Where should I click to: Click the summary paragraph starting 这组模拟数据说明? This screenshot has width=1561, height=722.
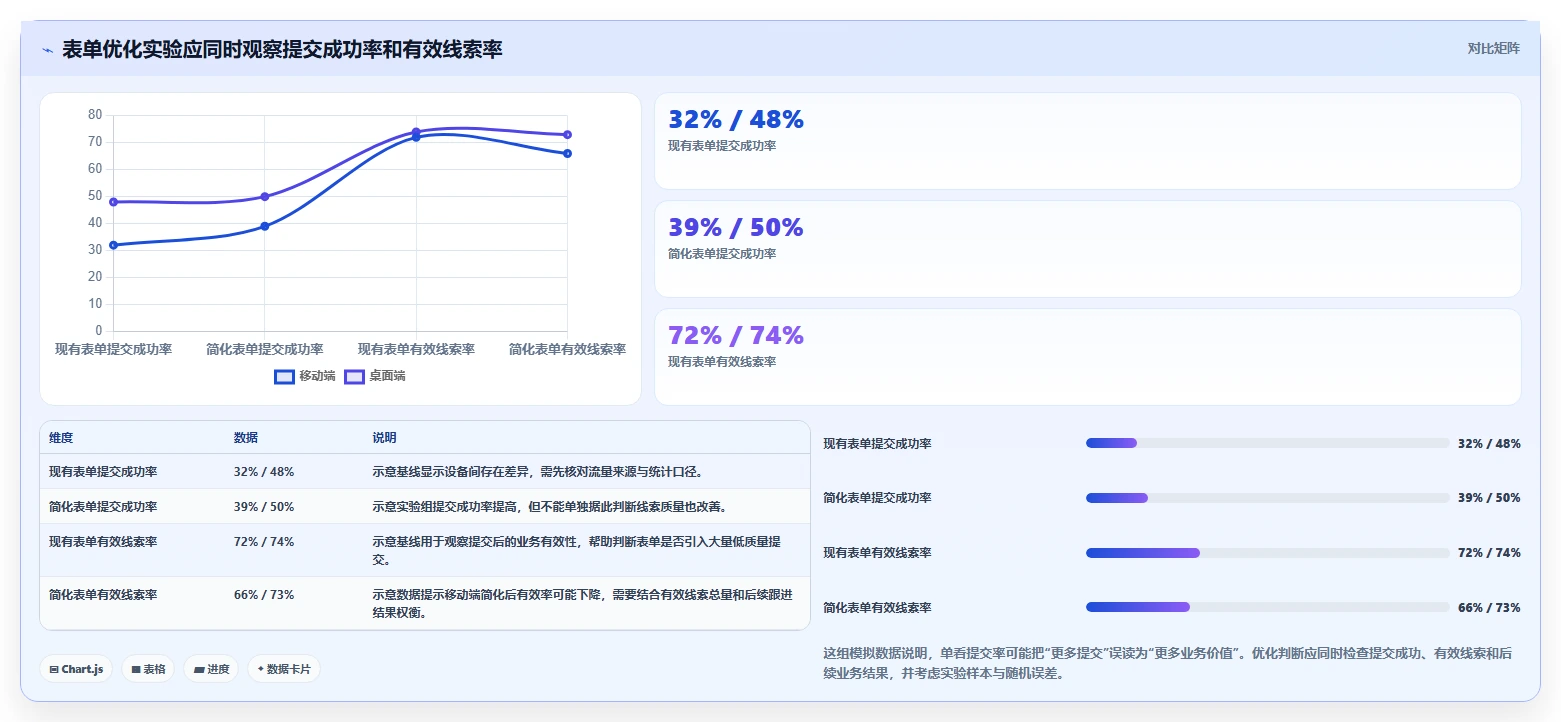pyautogui.click(x=1167, y=664)
